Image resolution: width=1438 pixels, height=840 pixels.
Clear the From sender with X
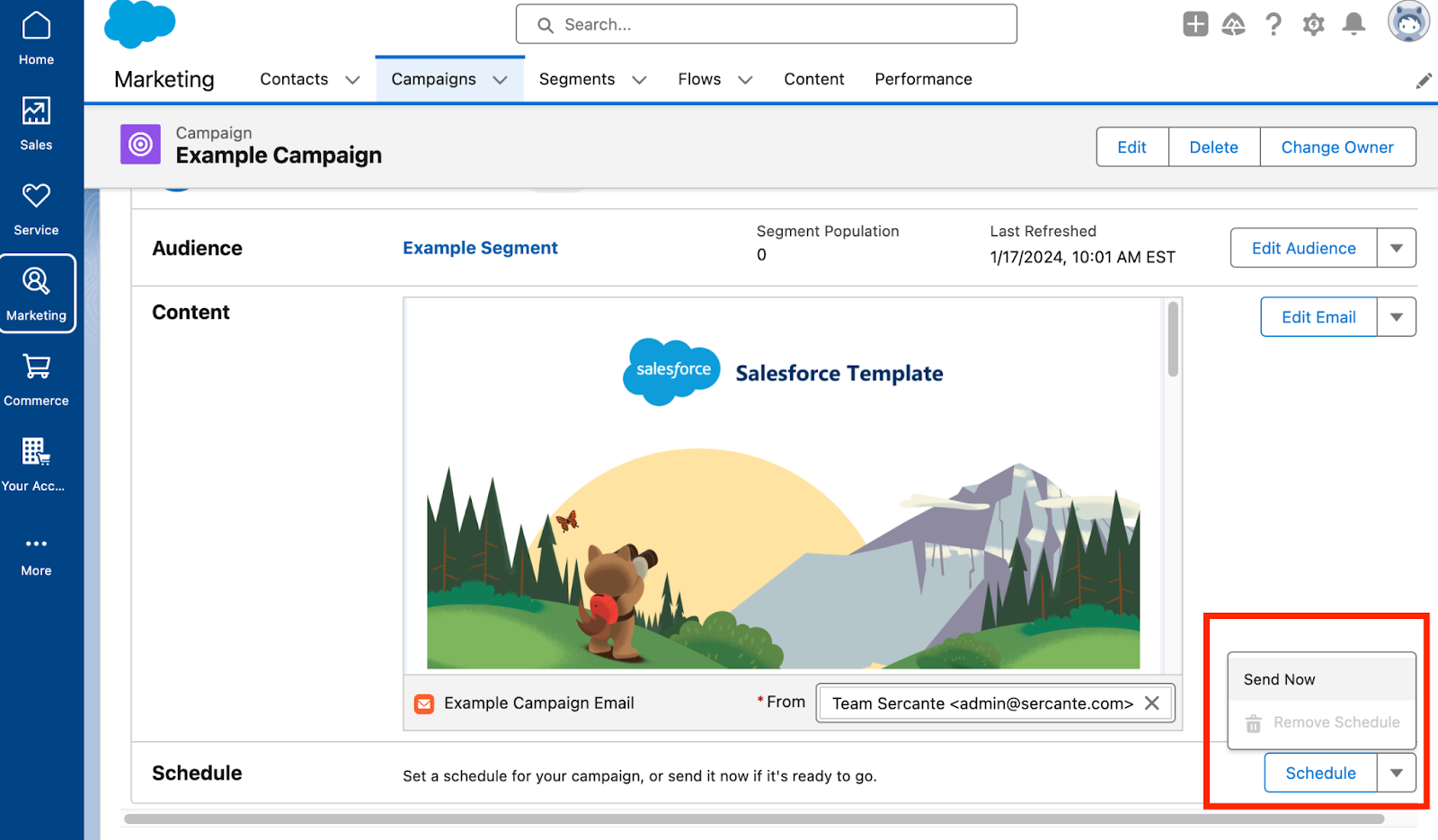[x=1152, y=703]
